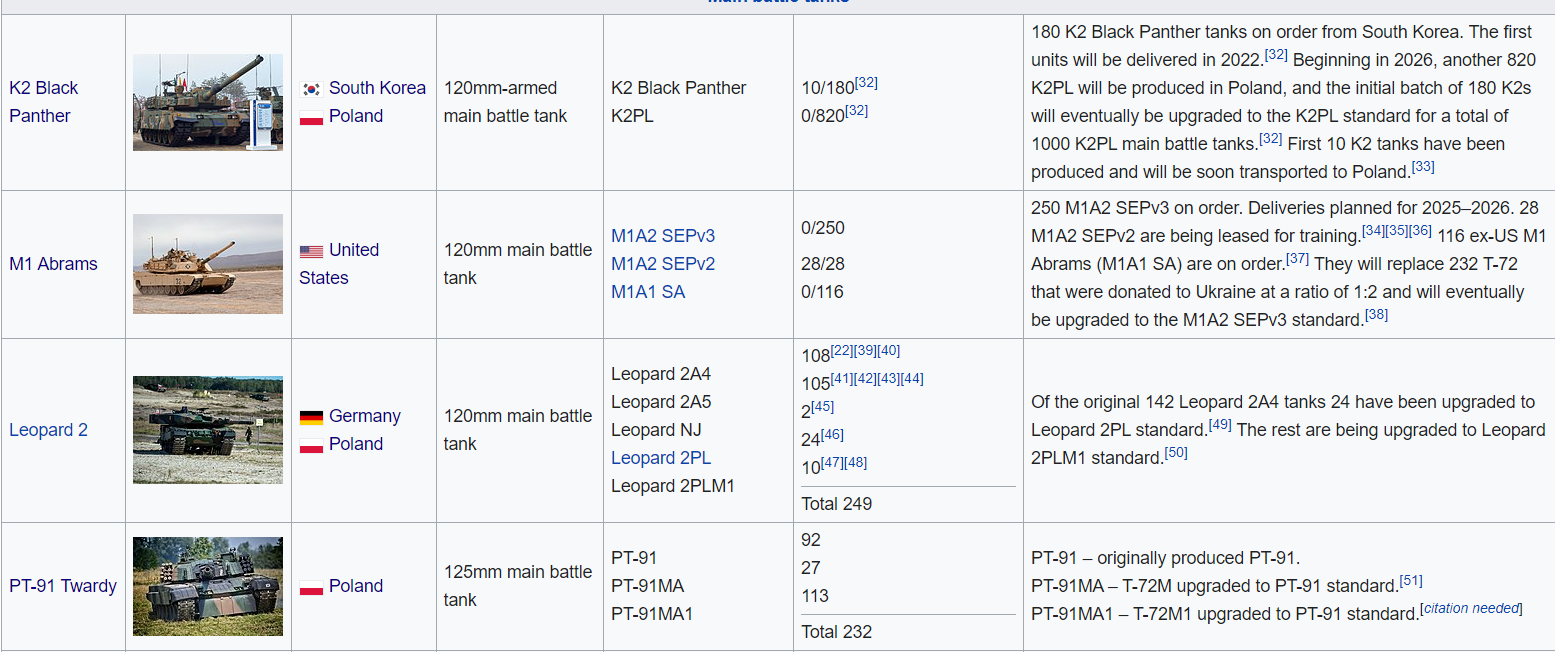Screen dimensions: 1555x652
Task: Open the Leopard 2 tank photo
Action: pos(208,430)
